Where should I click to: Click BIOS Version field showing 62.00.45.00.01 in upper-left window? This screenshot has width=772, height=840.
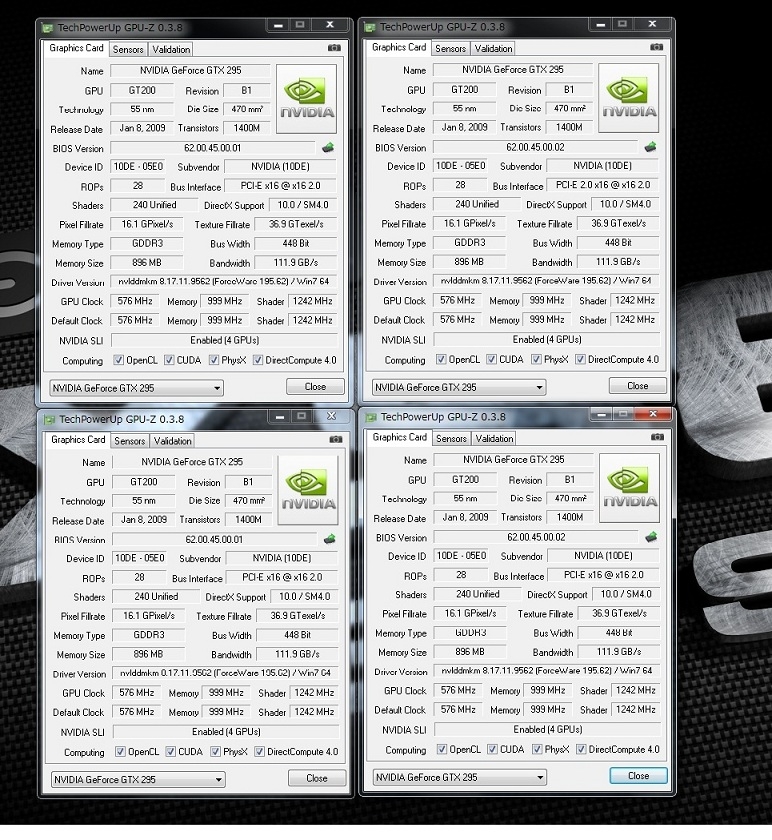click(x=213, y=148)
